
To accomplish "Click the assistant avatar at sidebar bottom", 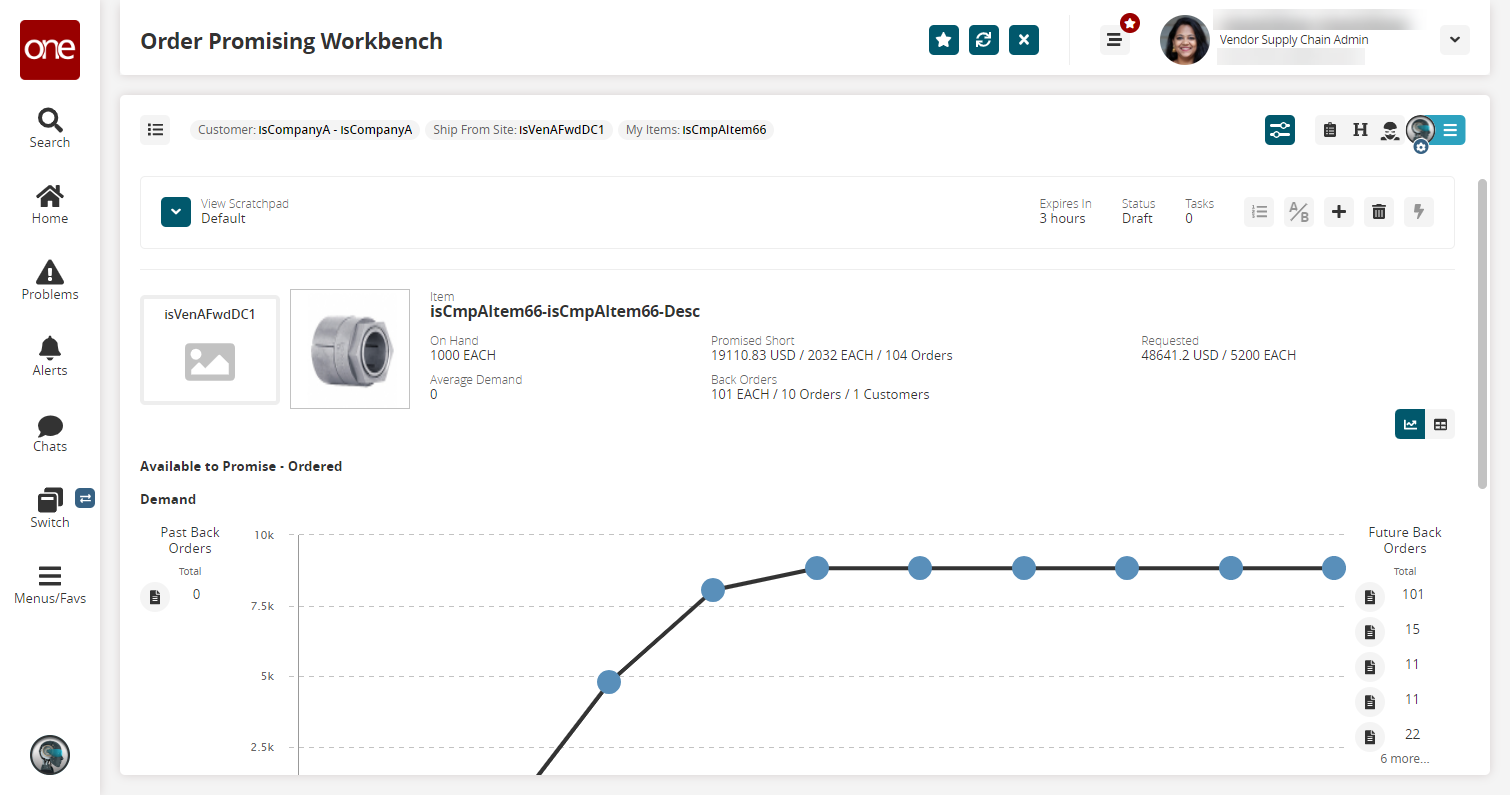I will 50,755.
